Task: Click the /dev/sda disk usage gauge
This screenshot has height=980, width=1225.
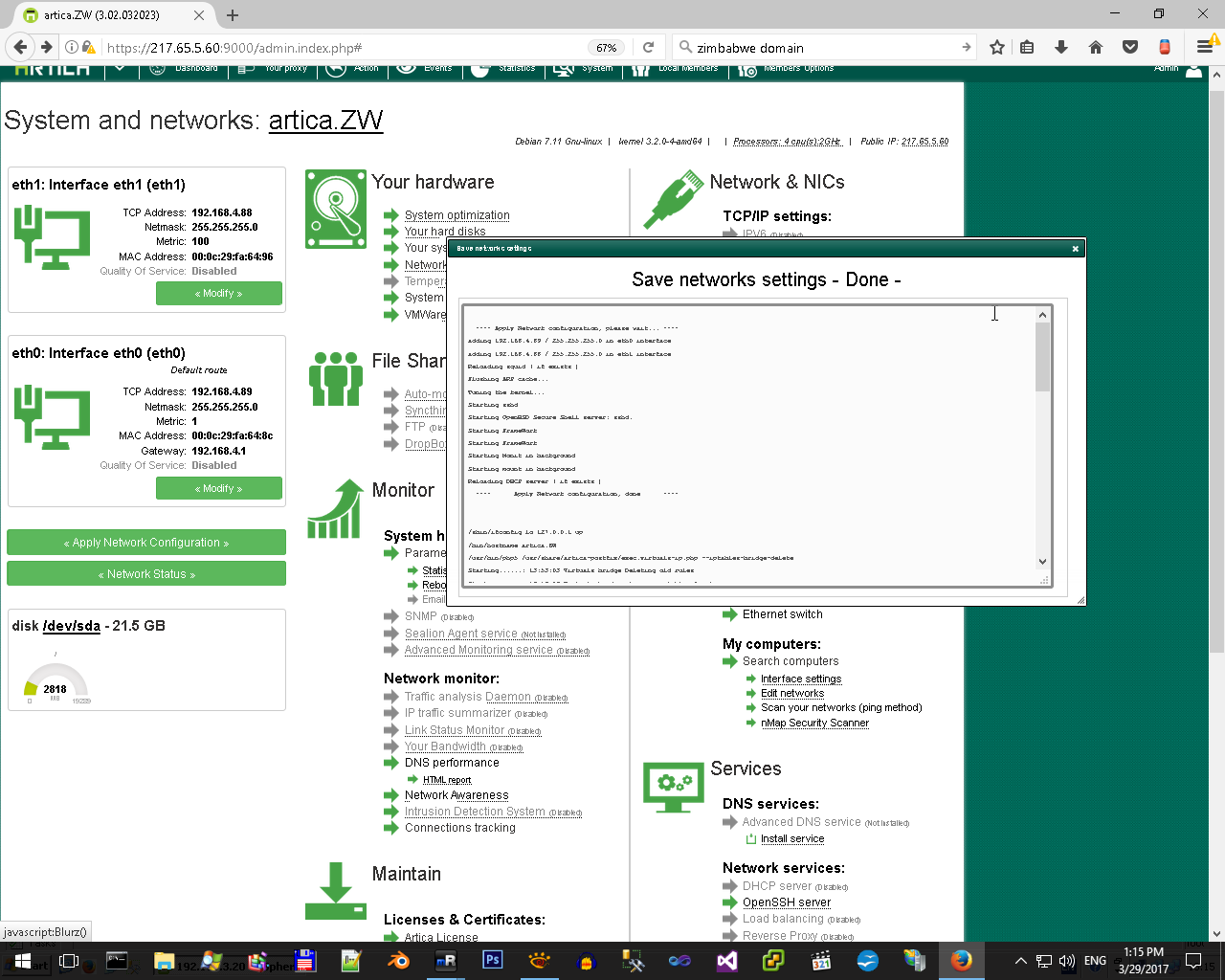Action: 56,682
